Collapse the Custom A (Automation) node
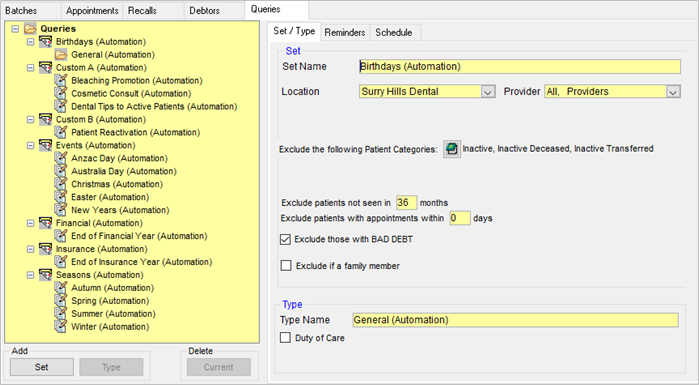The width and height of the screenshot is (699, 385). tap(30, 68)
